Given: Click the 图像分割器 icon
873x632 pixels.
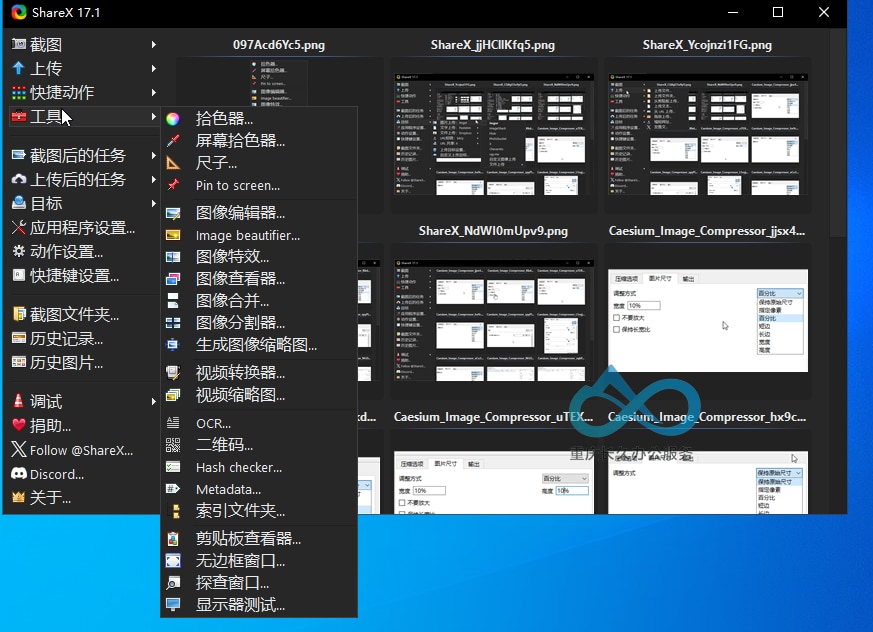Looking at the screenshot, I should [173, 322].
